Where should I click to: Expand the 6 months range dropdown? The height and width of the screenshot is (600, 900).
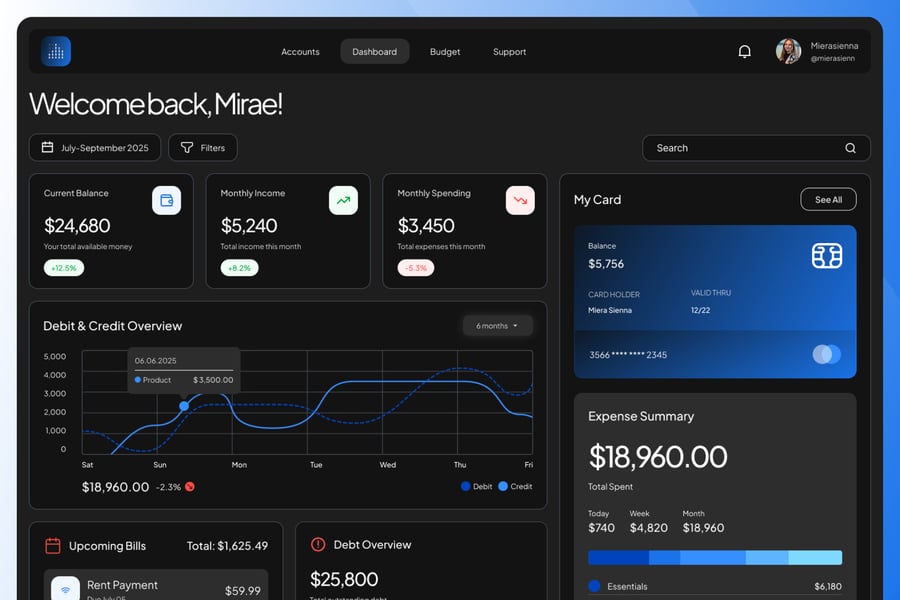click(497, 326)
